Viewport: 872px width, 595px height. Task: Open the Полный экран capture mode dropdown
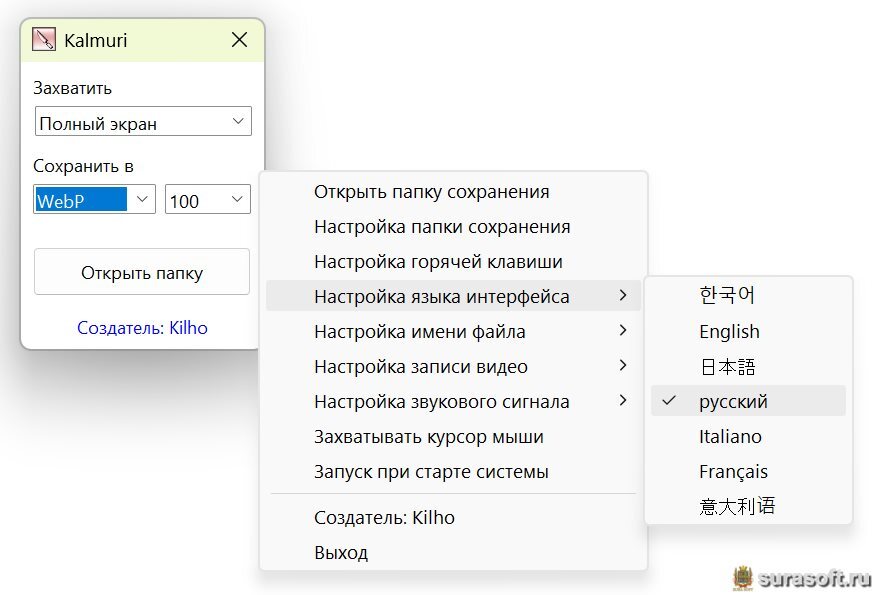click(x=143, y=123)
